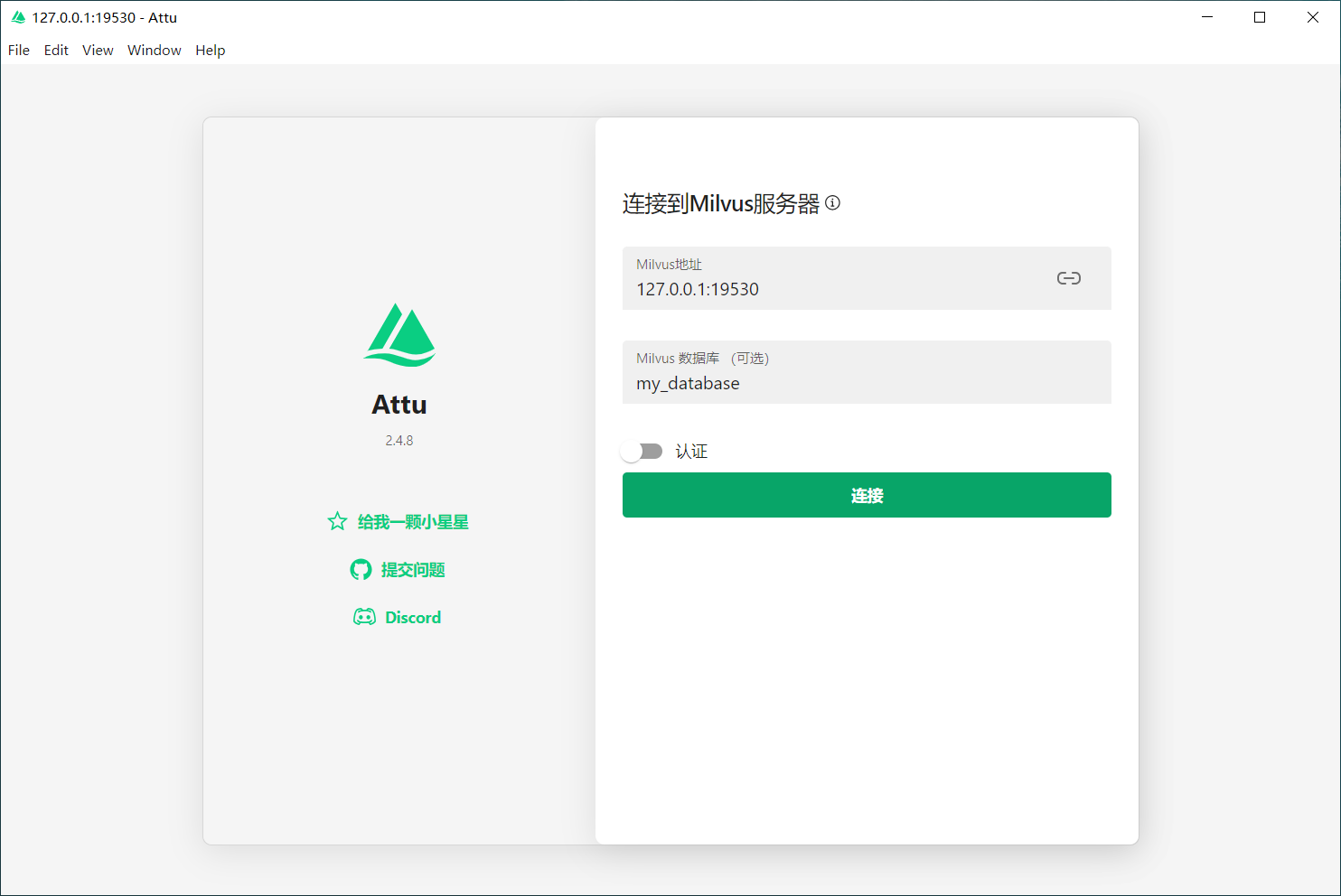Click the info icon beside the connect title
This screenshot has width=1341, height=896.
[x=833, y=203]
